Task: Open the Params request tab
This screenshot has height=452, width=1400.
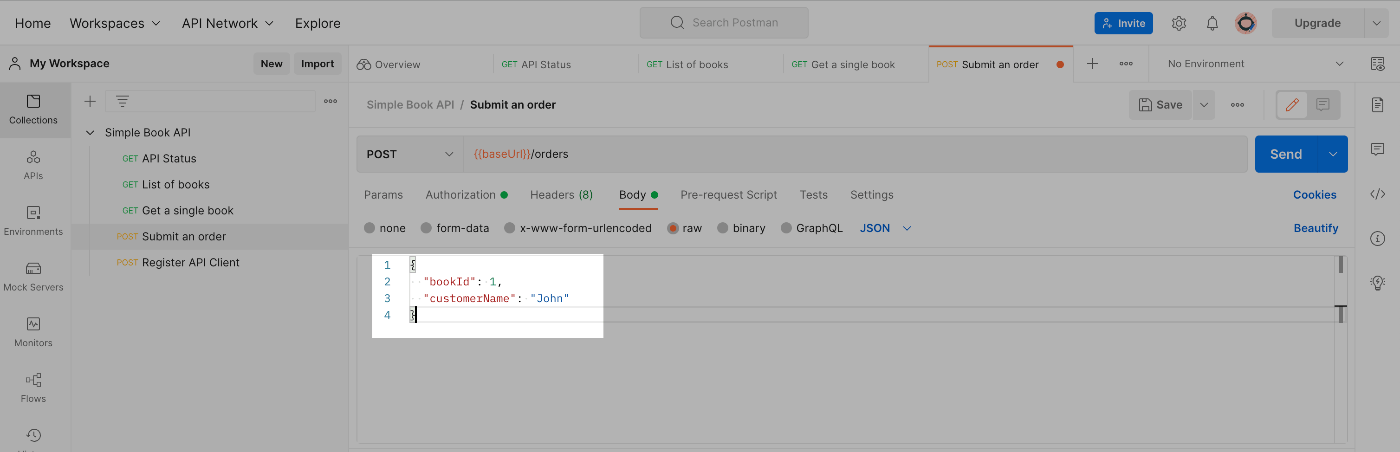Action: pos(383,195)
